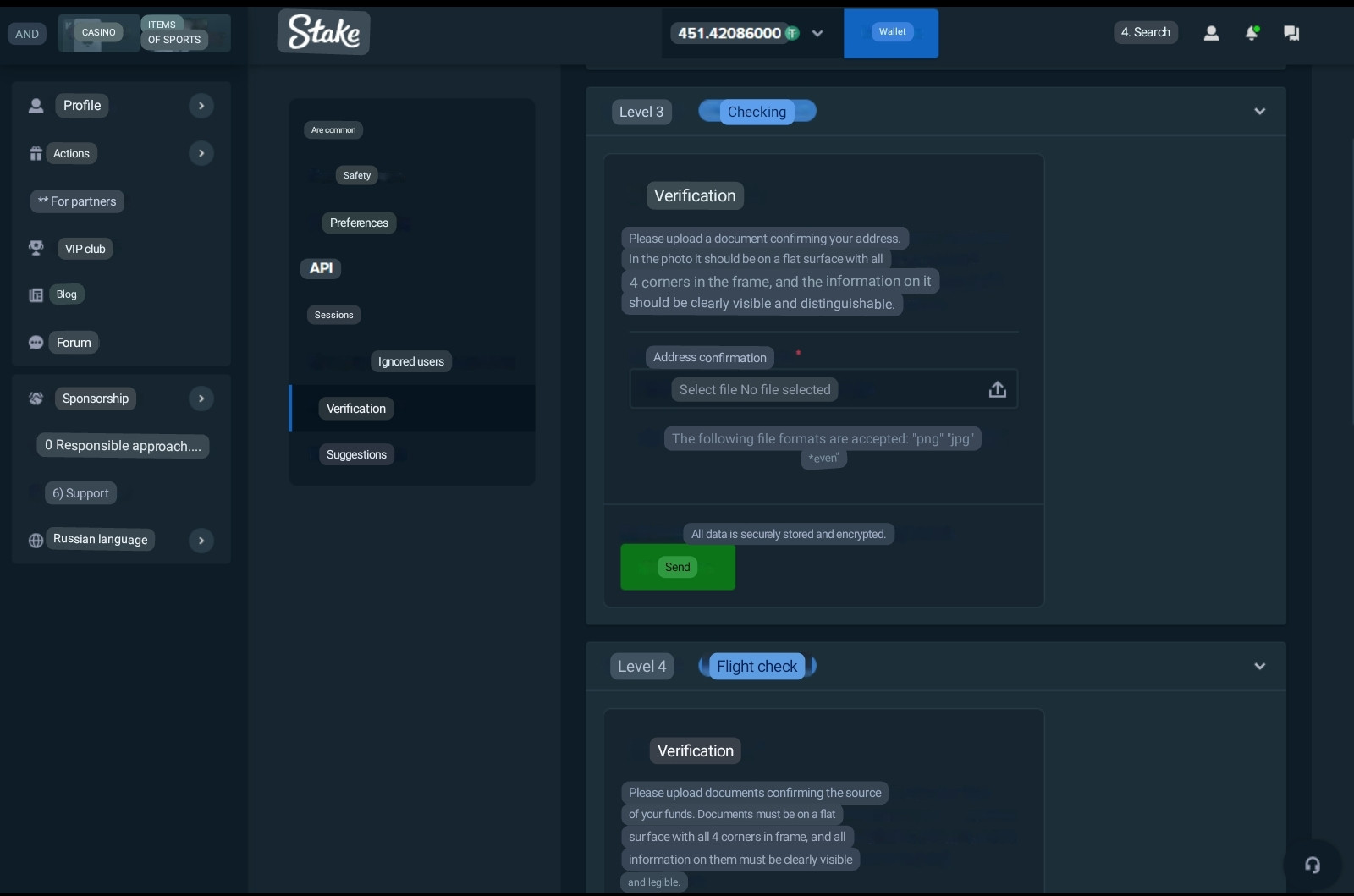Expand Profile submenu chevron
Image resolution: width=1354 pixels, height=896 pixels.
pyautogui.click(x=201, y=106)
